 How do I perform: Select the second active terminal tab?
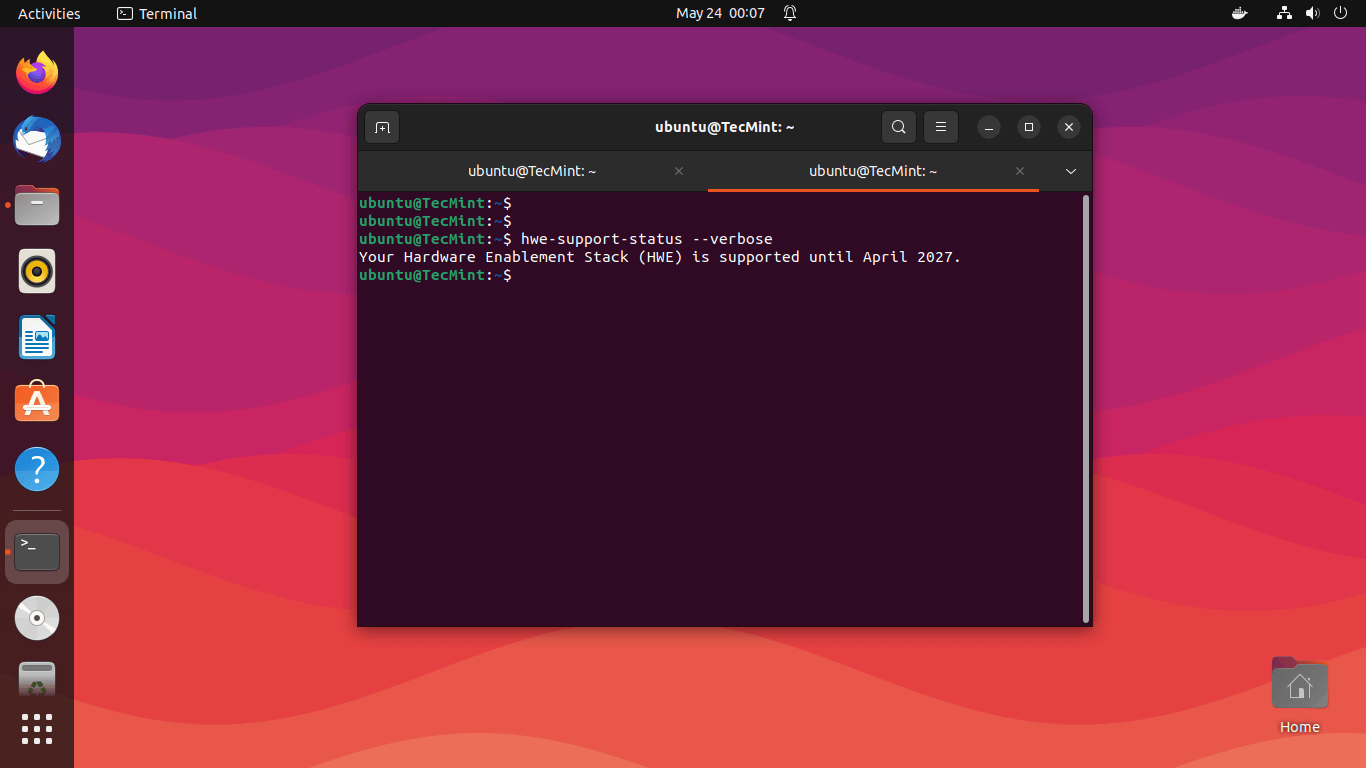pos(872,171)
